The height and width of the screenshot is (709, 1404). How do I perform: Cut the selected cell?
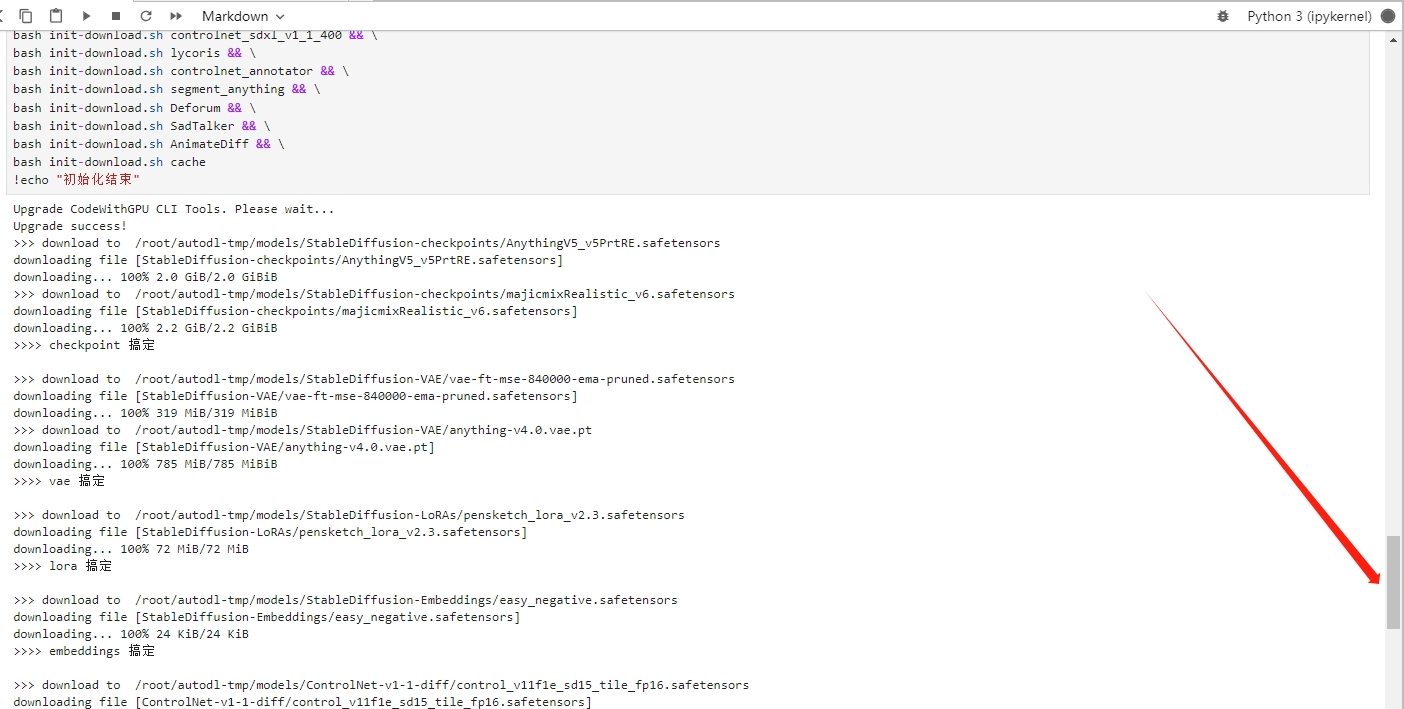[x=3, y=16]
